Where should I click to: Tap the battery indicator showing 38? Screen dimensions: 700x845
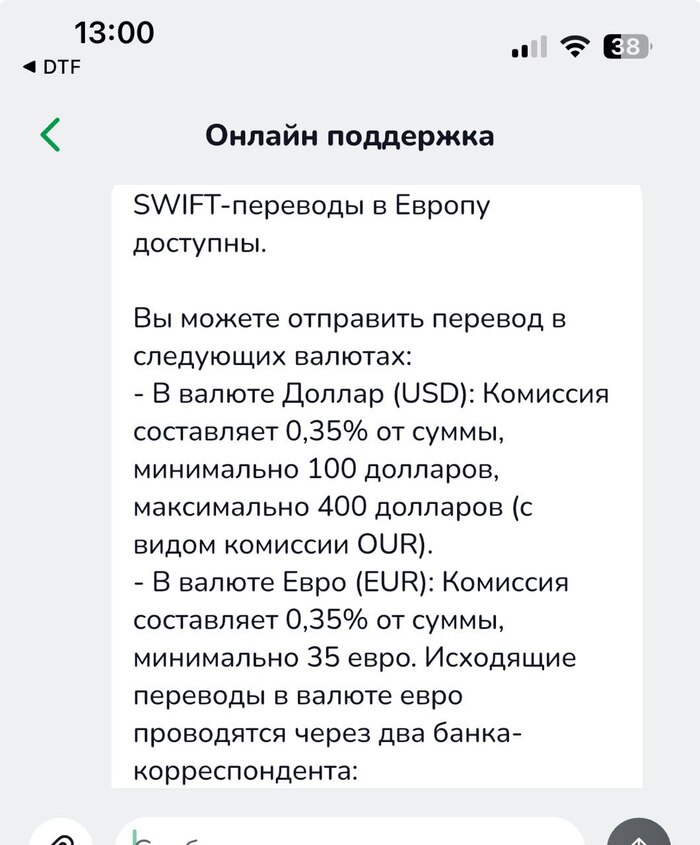627,46
